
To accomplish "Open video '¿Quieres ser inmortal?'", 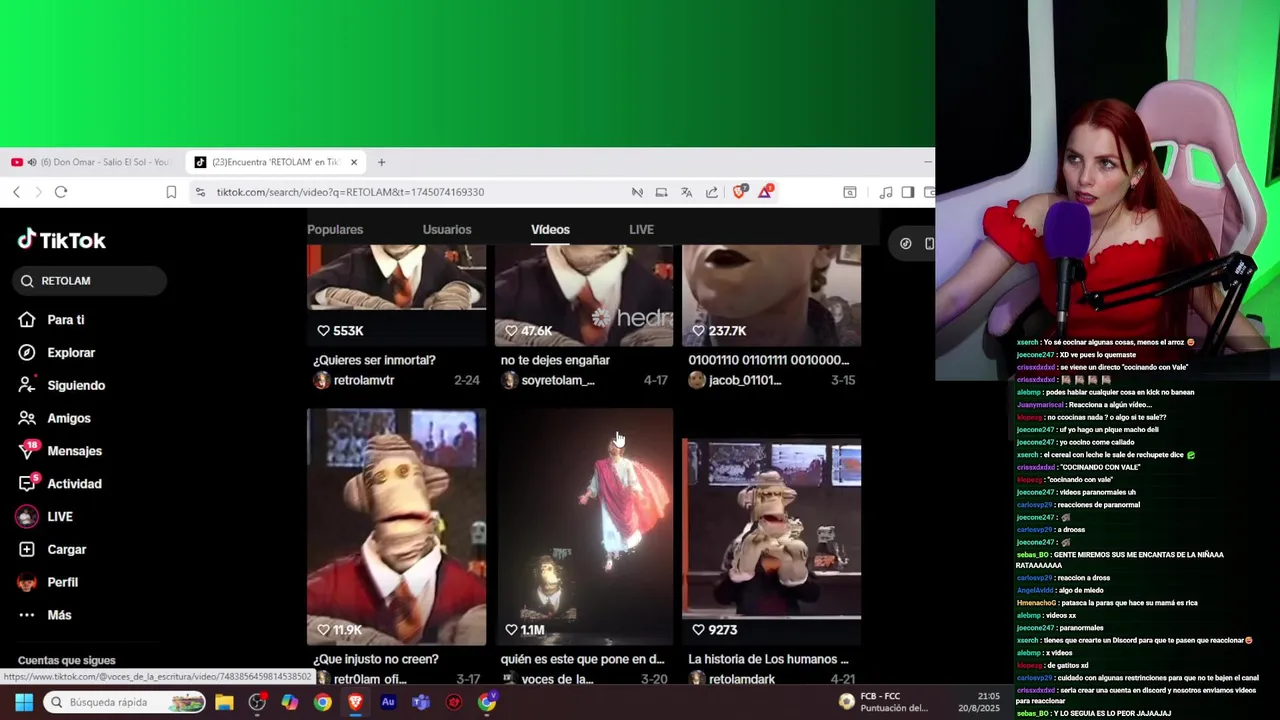I will 396,295.
